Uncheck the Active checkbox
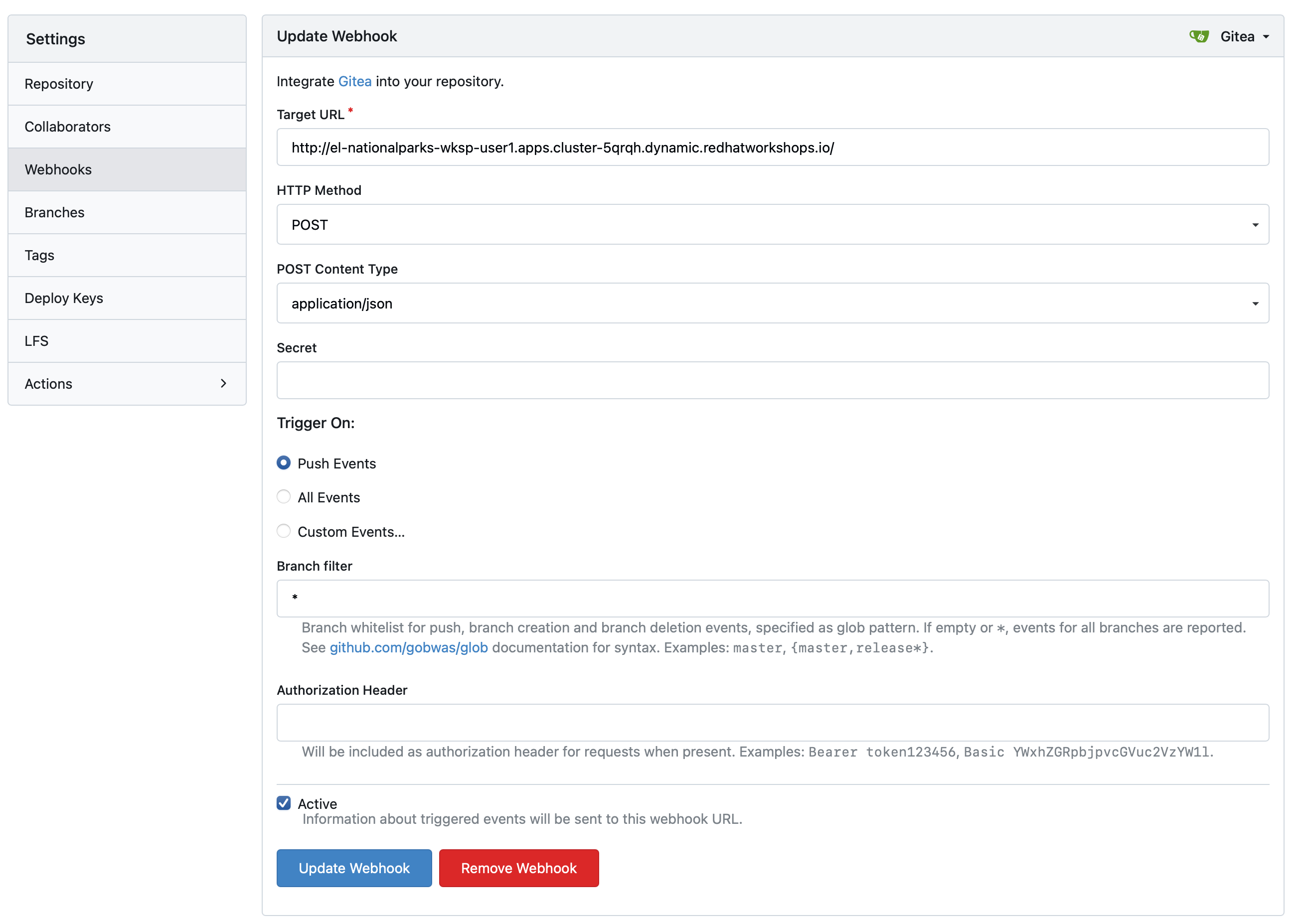Screen dimensions: 1299x924 tap(283, 803)
